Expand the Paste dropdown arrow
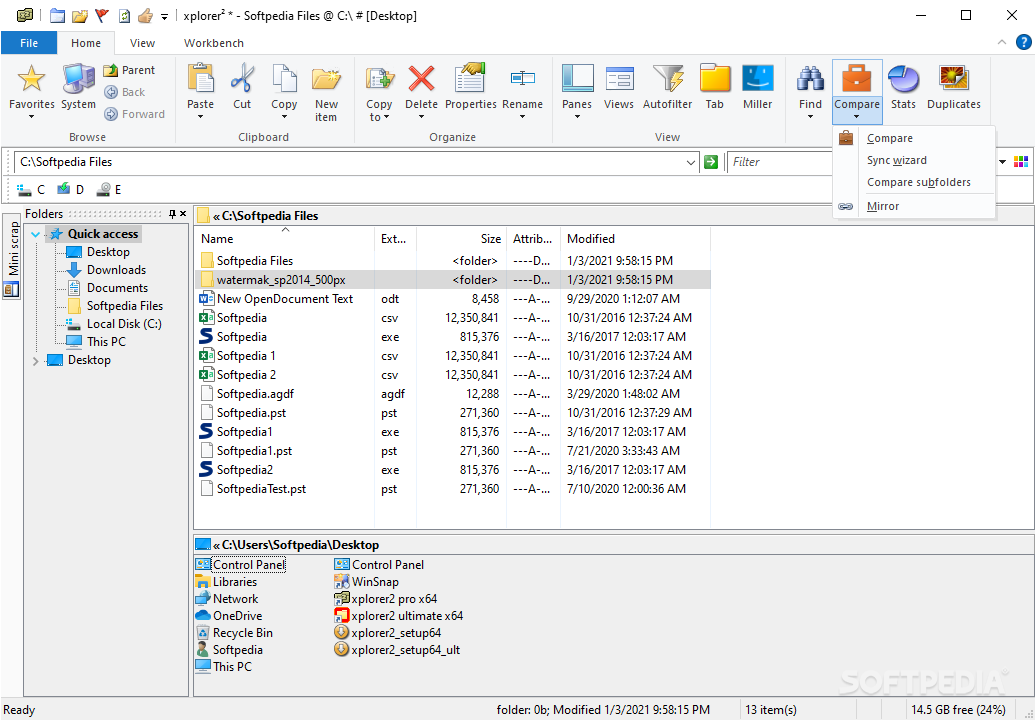This screenshot has width=1036, height=721. (x=200, y=118)
